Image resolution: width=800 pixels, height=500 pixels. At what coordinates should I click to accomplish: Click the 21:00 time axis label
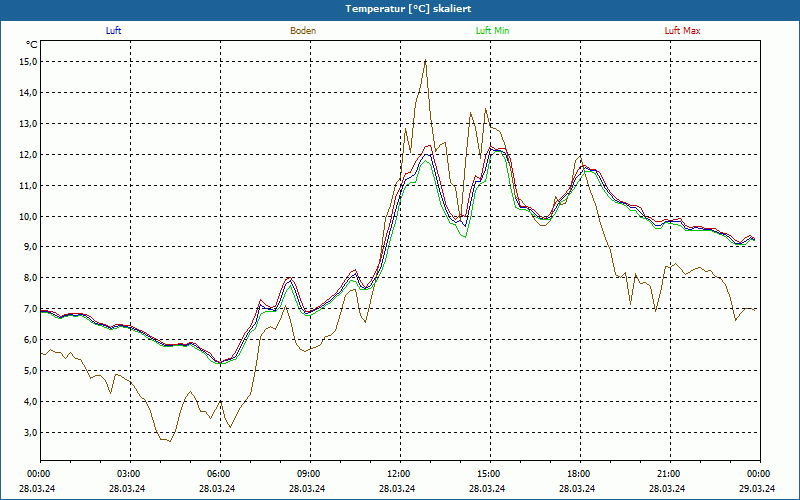point(668,474)
